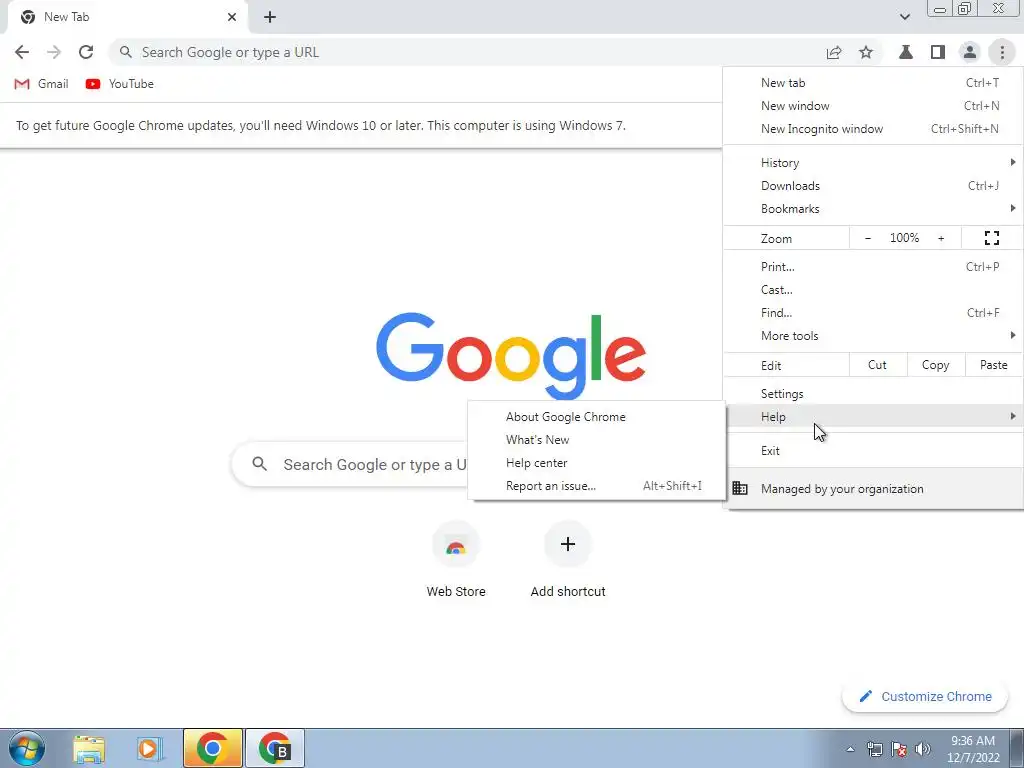Screen dimensions: 1024x768
Task: Click the Action Center flag tray icon
Action: [899, 749]
